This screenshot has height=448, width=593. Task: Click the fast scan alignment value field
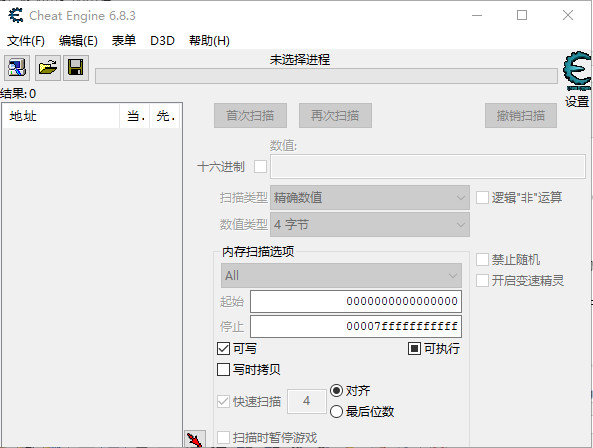[x=307, y=401]
